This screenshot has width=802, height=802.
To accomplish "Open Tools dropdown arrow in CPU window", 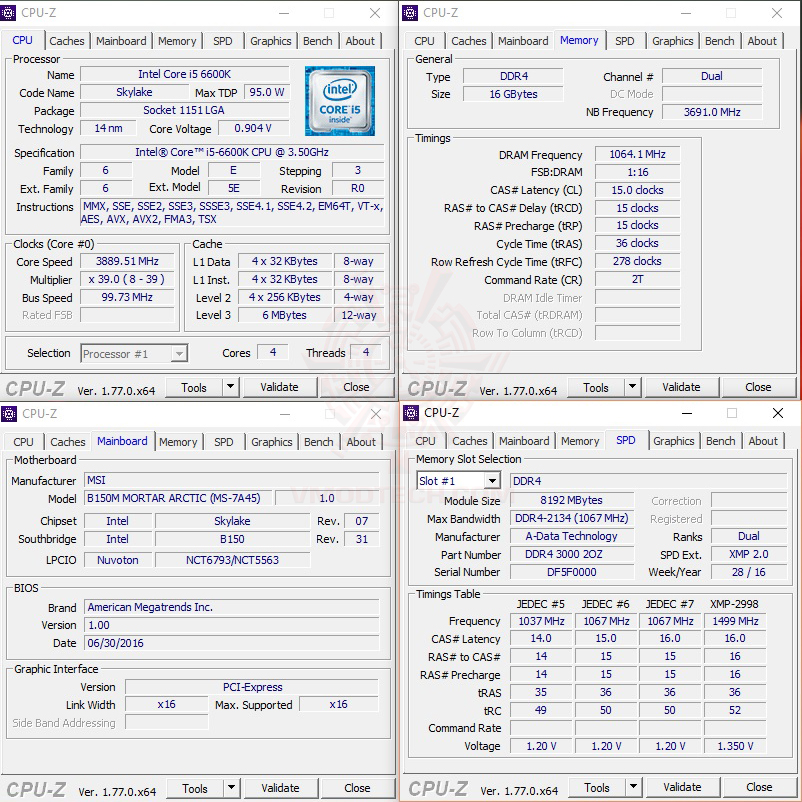I will click(231, 387).
